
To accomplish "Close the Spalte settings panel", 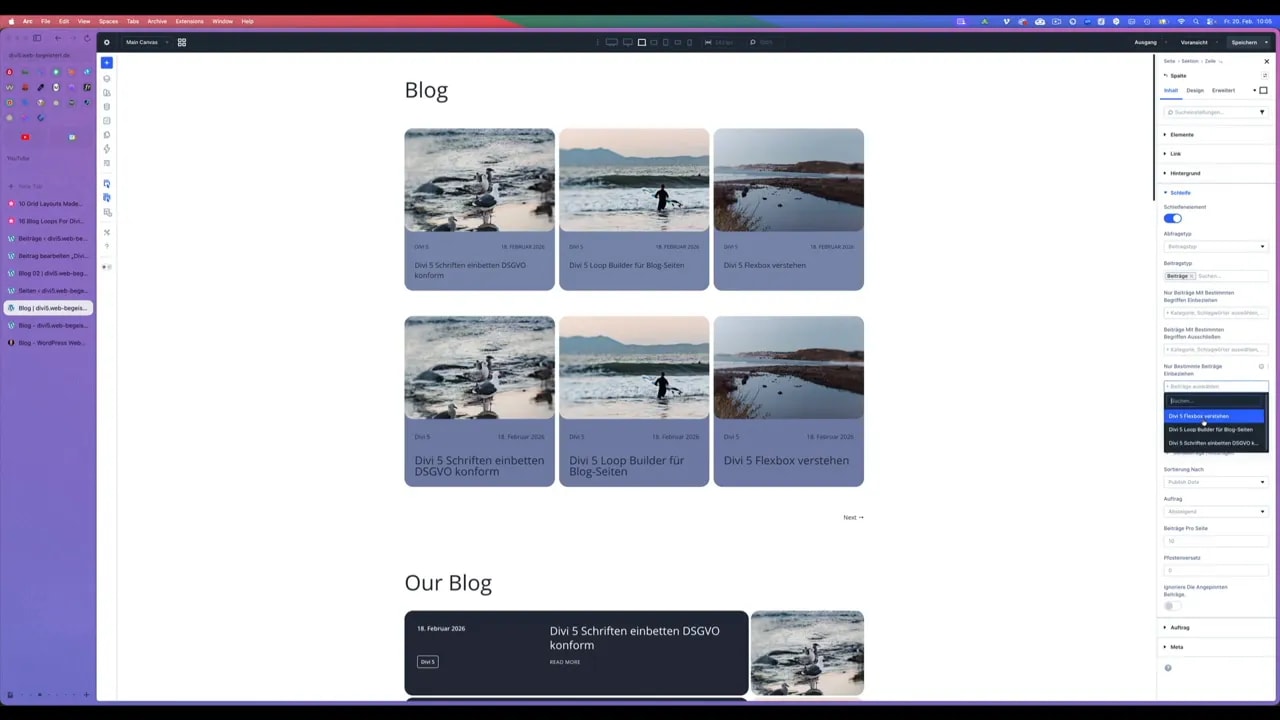I will point(1266,61).
